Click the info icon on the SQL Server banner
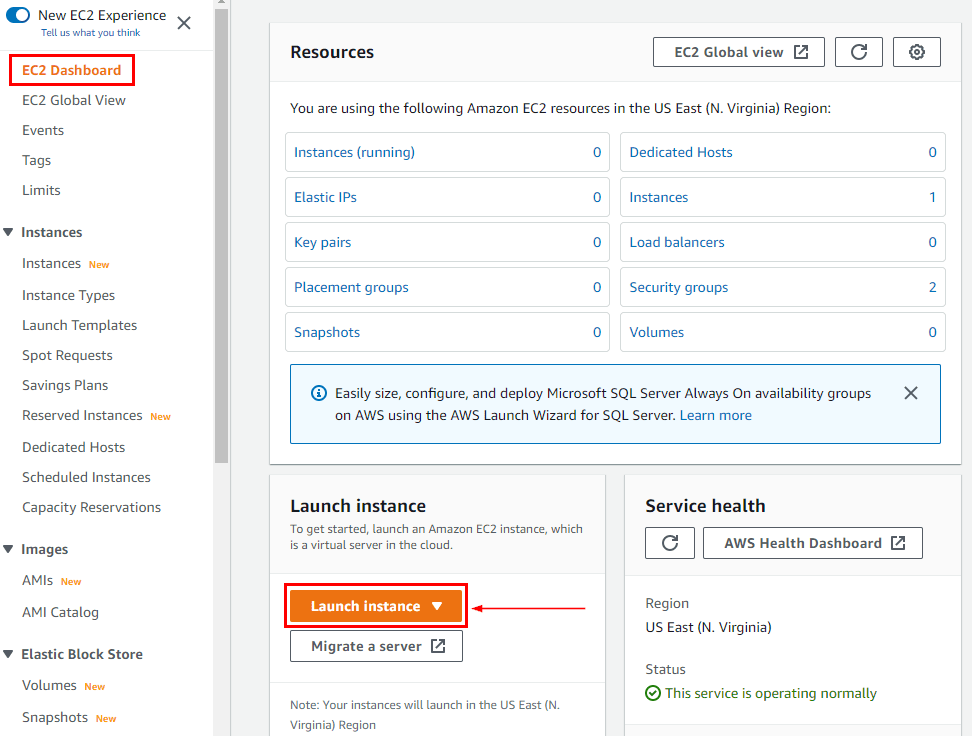 coord(319,393)
